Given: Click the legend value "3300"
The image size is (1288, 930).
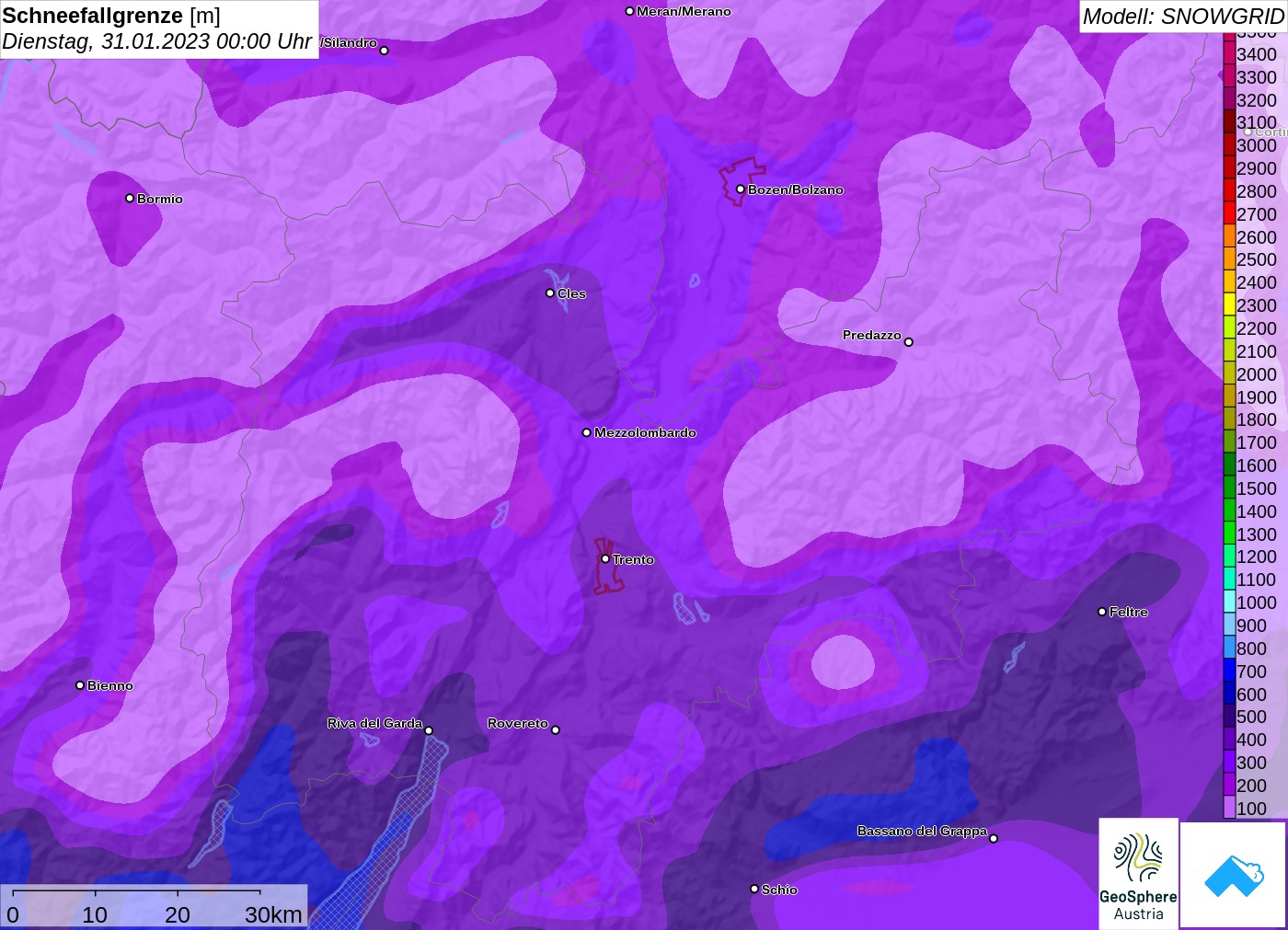Looking at the screenshot, I should (1257, 77).
